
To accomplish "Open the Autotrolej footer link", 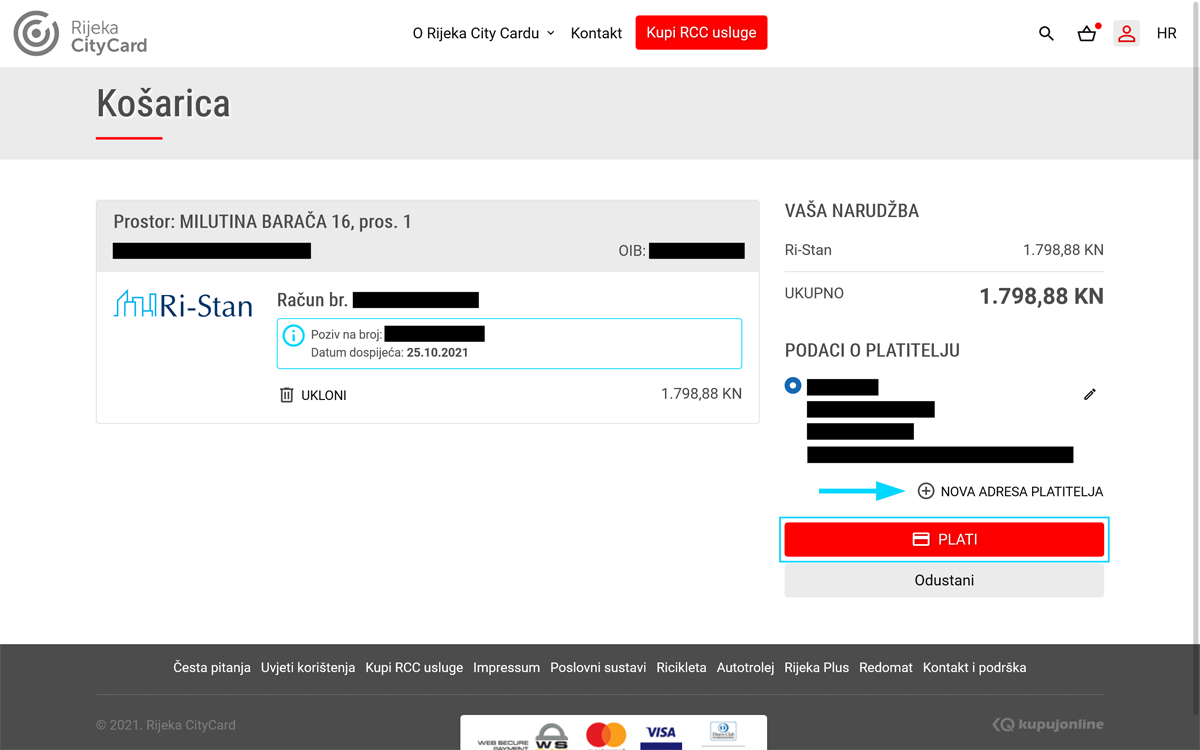I will [x=746, y=667].
